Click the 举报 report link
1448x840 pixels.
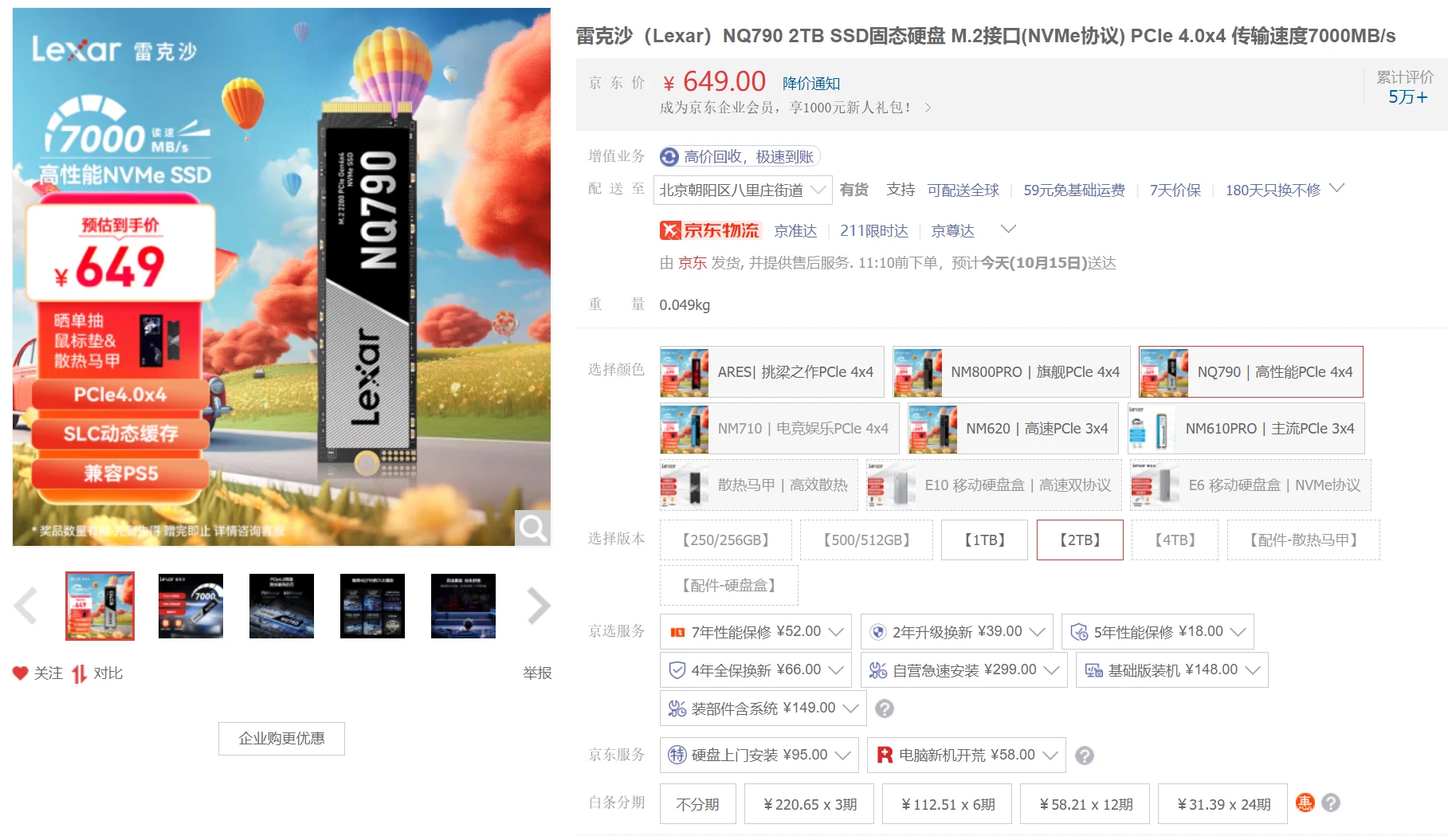[537, 673]
